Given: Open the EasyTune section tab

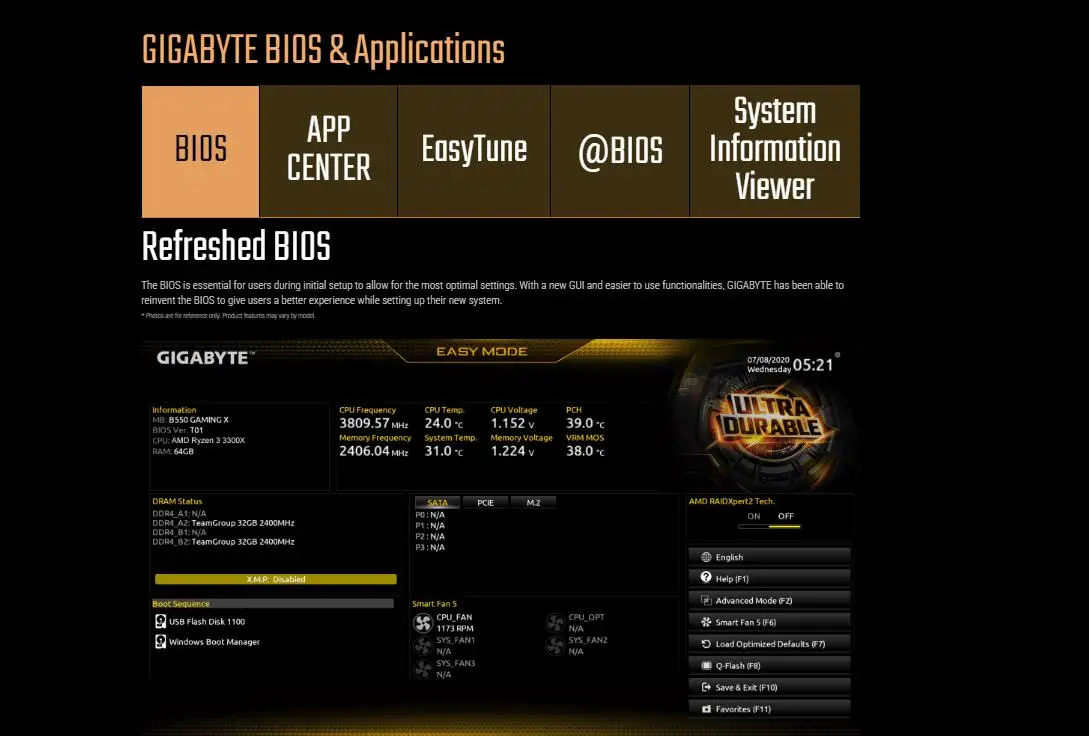Looking at the screenshot, I should (x=474, y=151).
